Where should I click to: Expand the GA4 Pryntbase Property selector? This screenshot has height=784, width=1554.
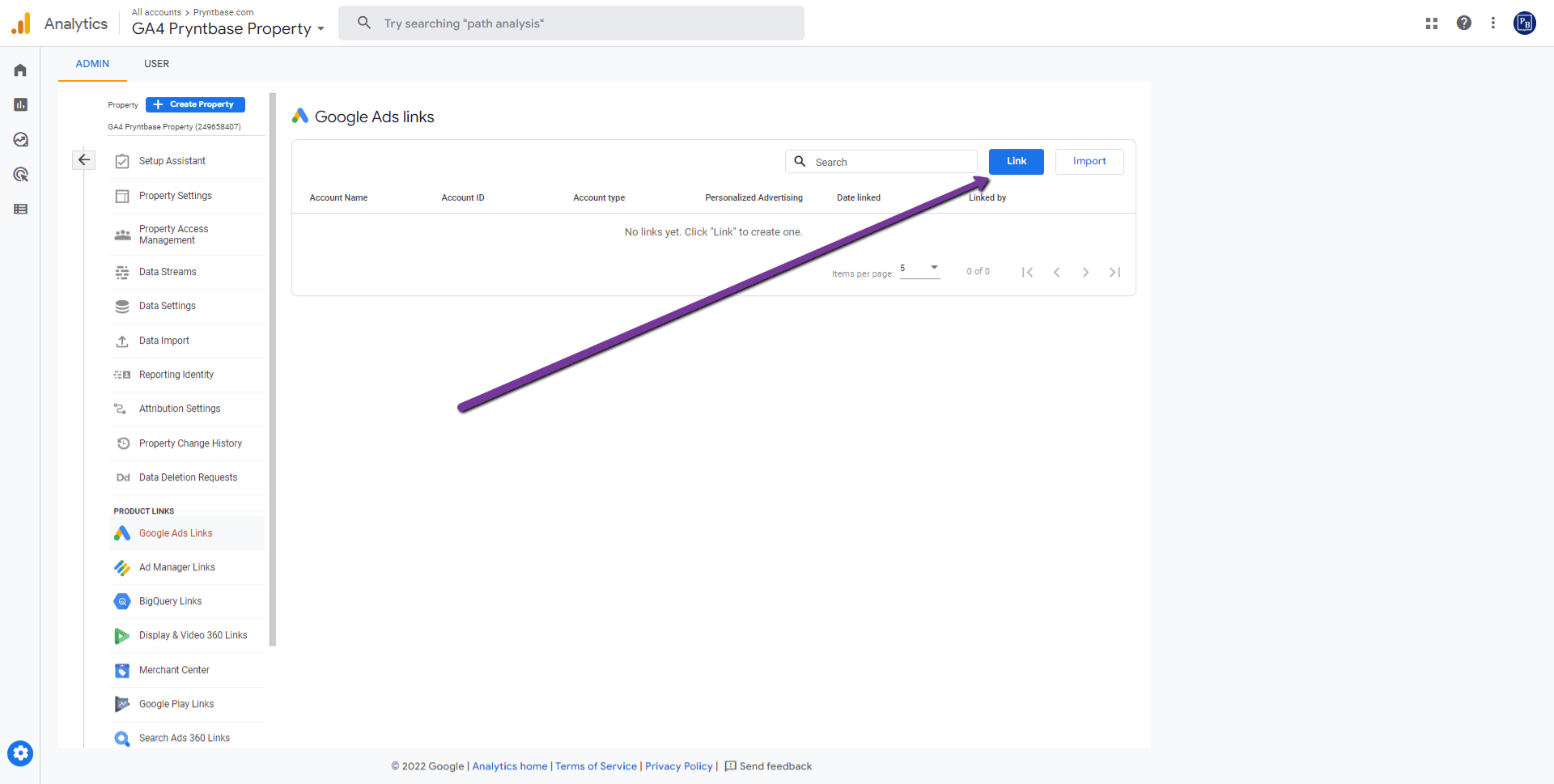click(x=228, y=28)
